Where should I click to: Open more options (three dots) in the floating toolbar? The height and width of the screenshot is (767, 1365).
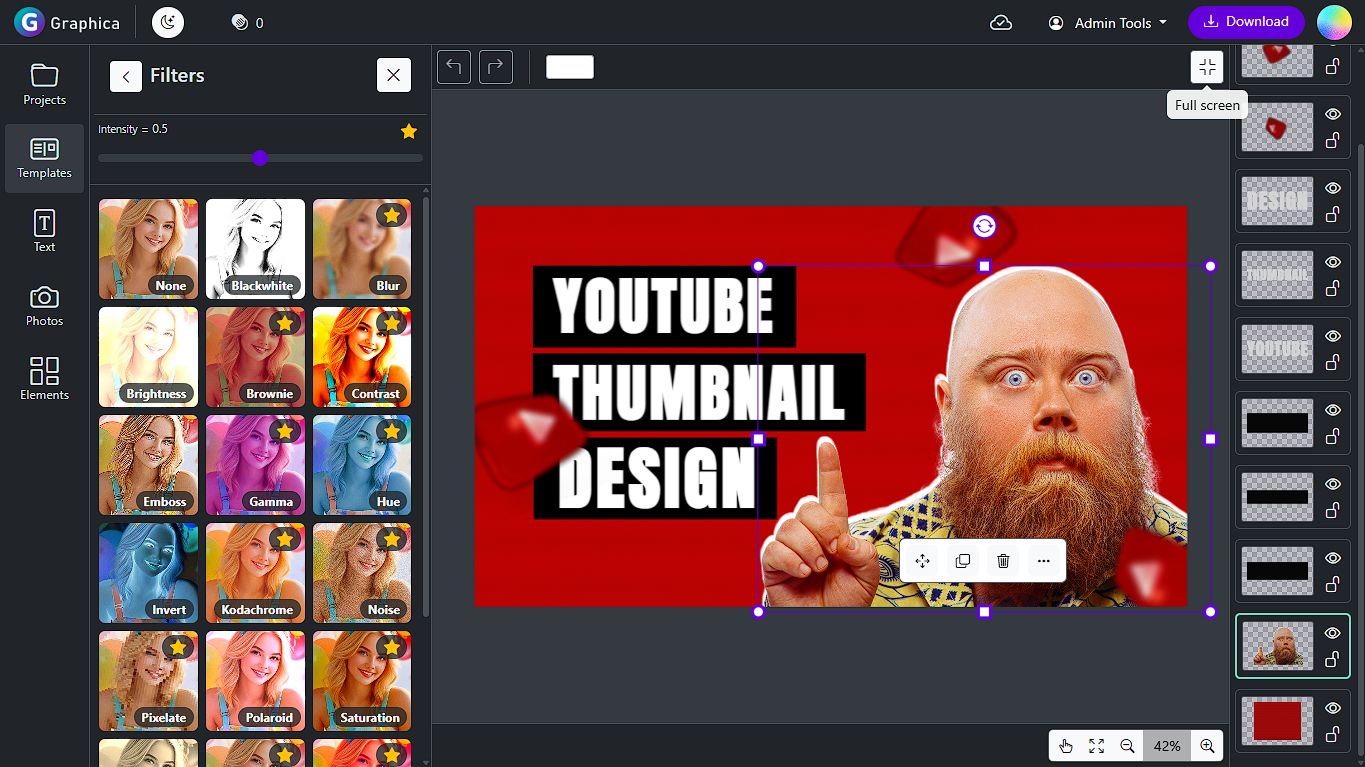(x=1043, y=561)
